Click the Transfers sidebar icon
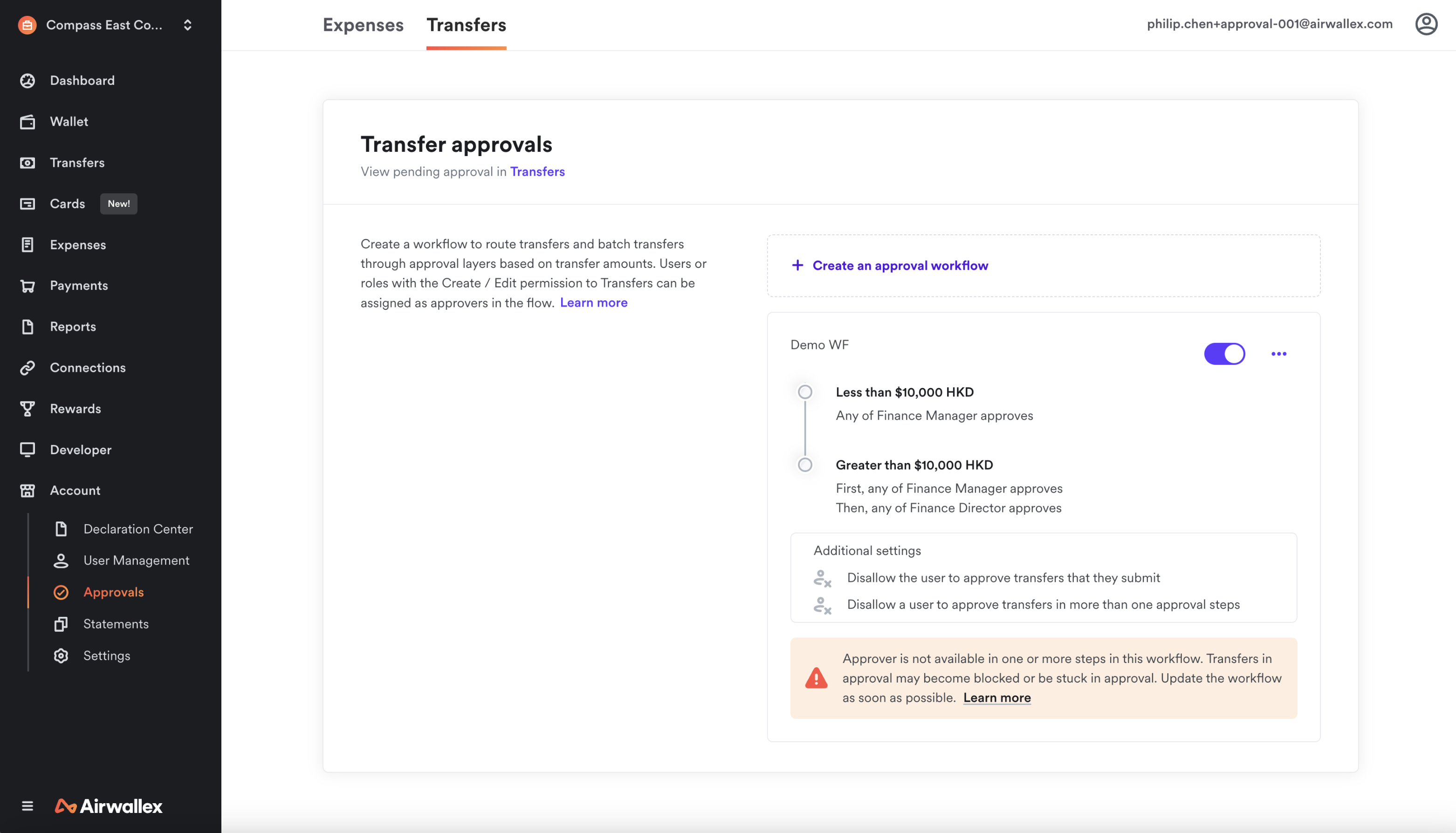 coord(28,162)
